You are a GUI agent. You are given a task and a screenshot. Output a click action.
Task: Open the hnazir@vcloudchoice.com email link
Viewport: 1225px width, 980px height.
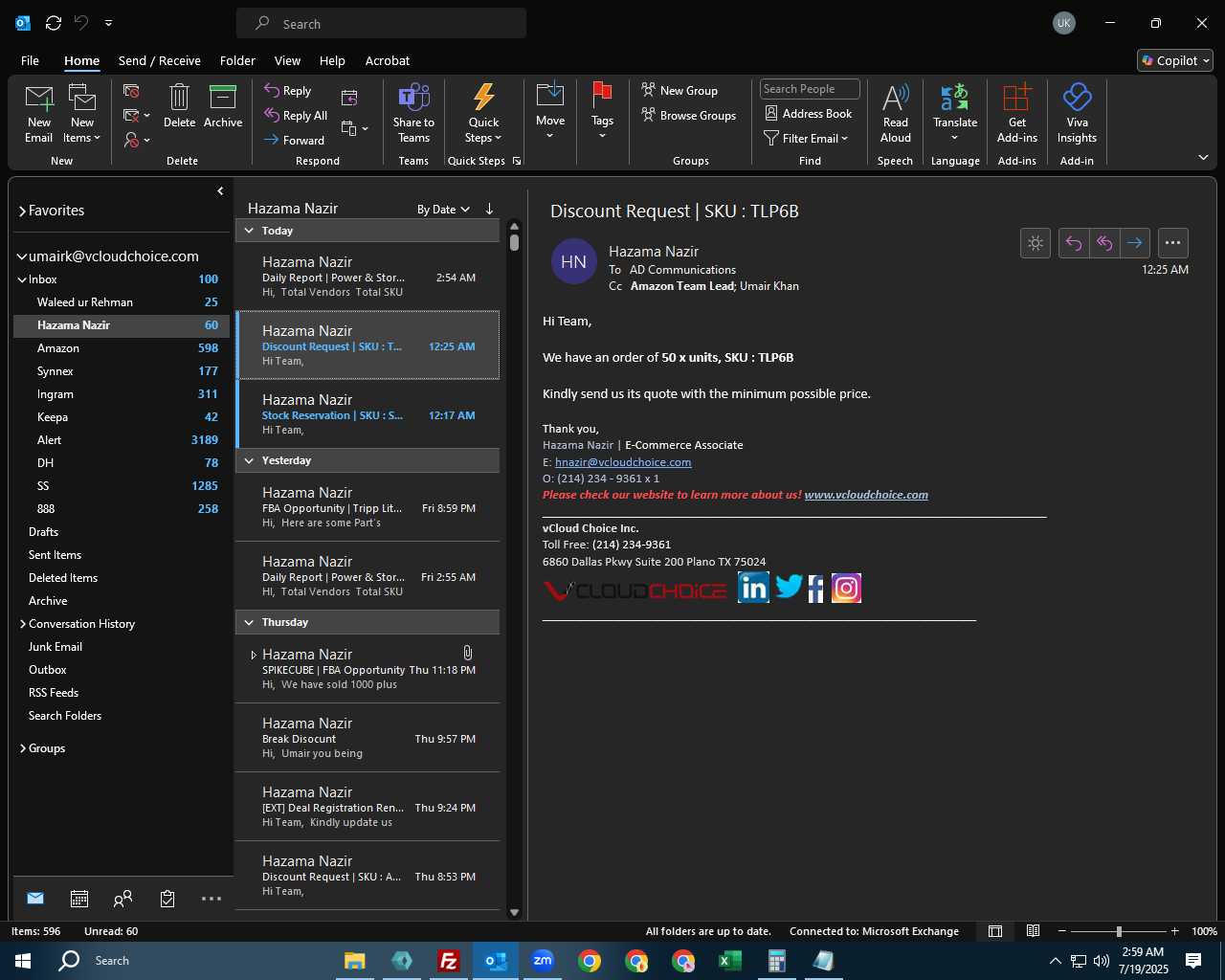623,462
